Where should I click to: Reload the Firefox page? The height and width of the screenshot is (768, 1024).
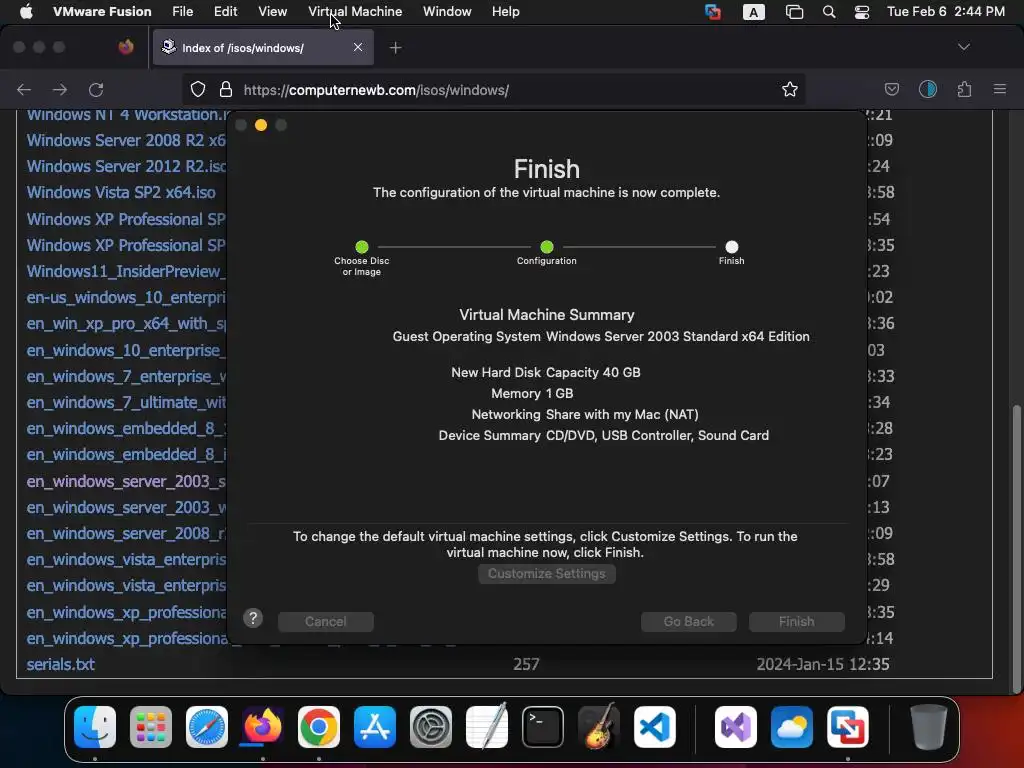coord(96,89)
